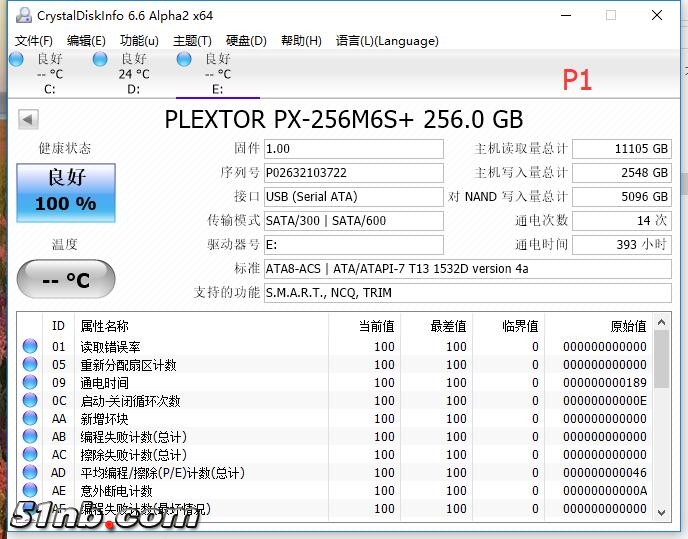
Task: Open the 主题(T) menu
Action: (192, 41)
